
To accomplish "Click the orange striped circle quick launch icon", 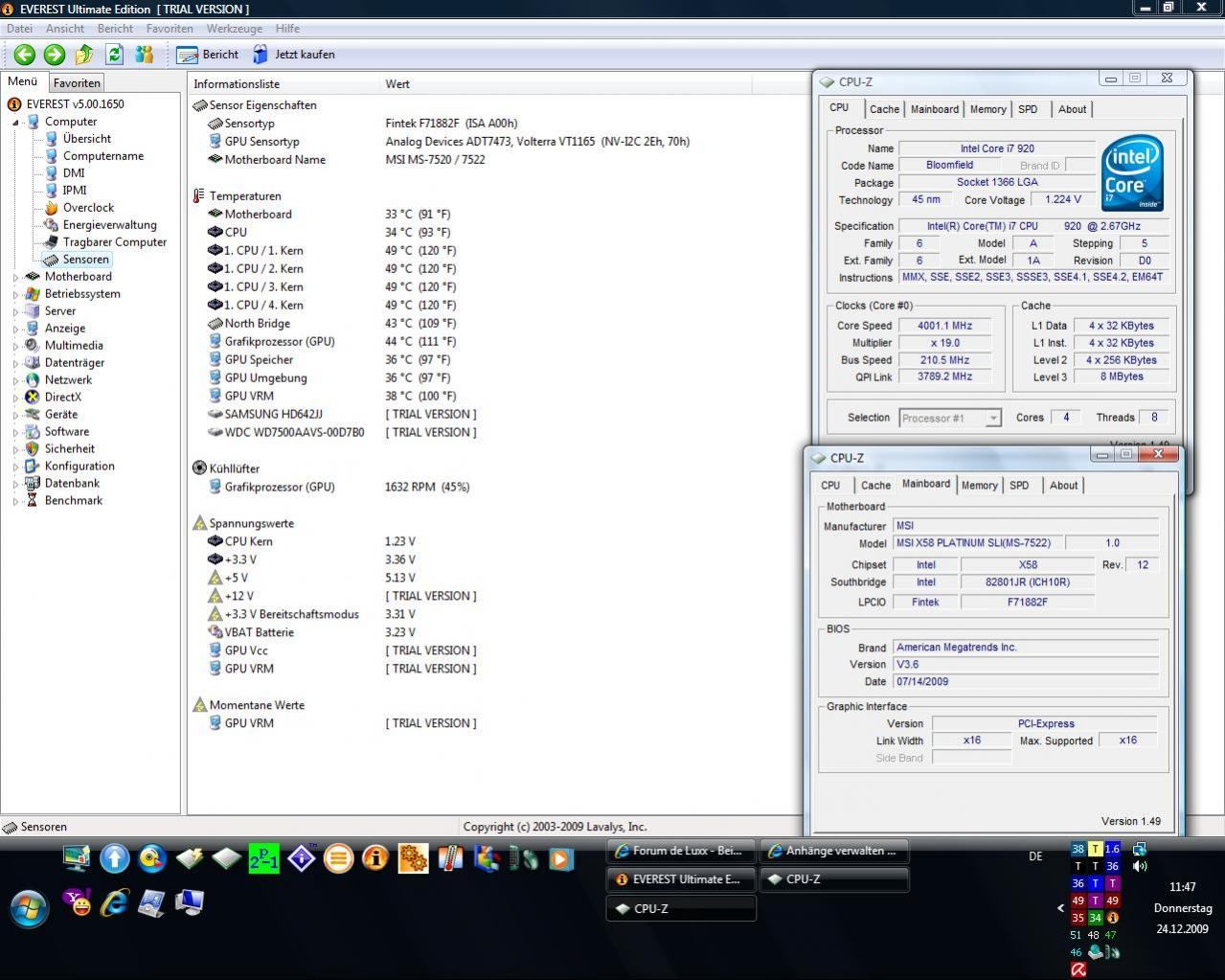I will point(338,858).
